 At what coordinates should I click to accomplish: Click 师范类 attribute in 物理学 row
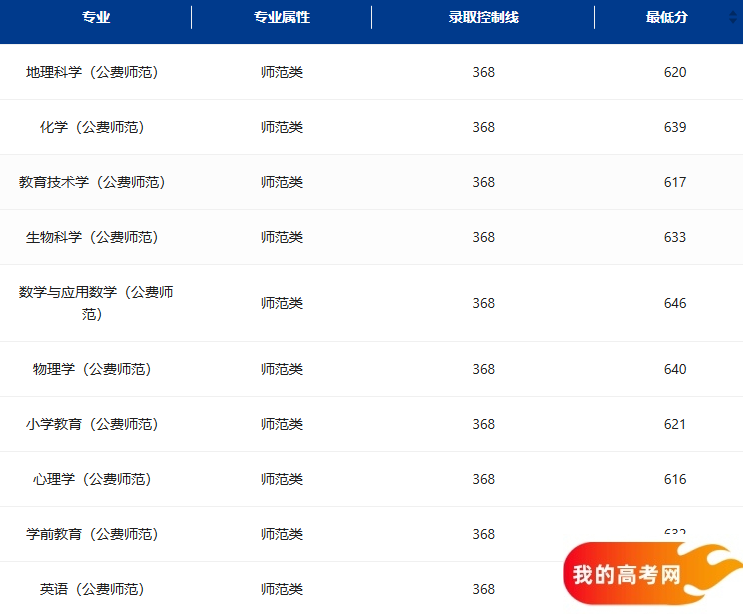click(x=282, y=369)
